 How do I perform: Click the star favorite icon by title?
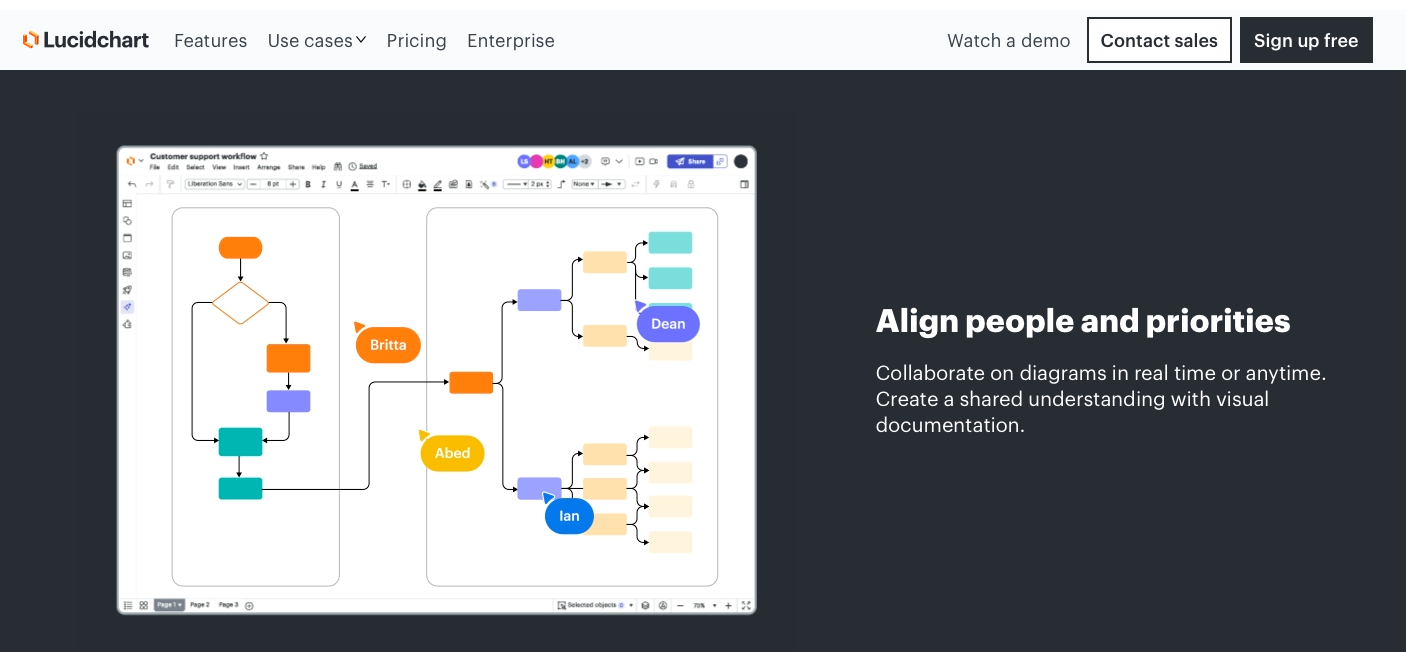(x=264, y=156)
